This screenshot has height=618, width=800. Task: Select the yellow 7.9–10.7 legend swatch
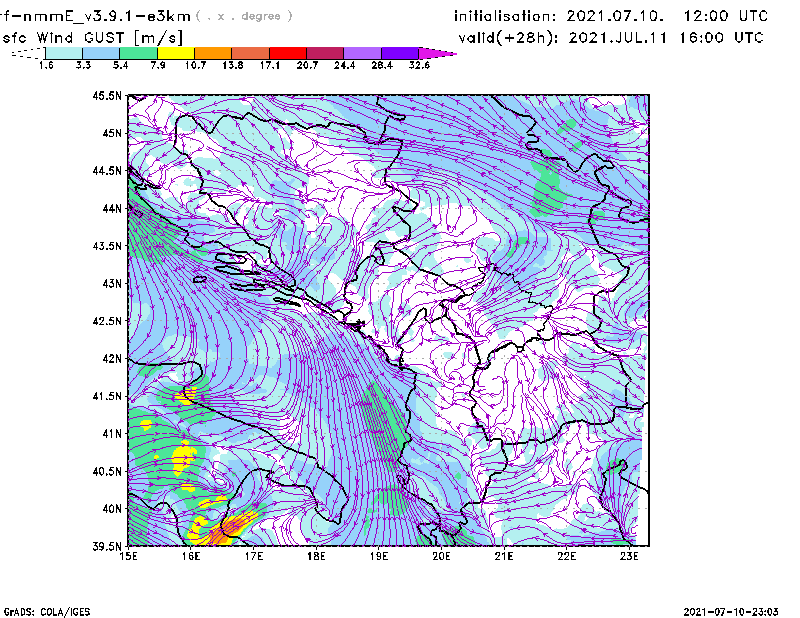point(176,53)
